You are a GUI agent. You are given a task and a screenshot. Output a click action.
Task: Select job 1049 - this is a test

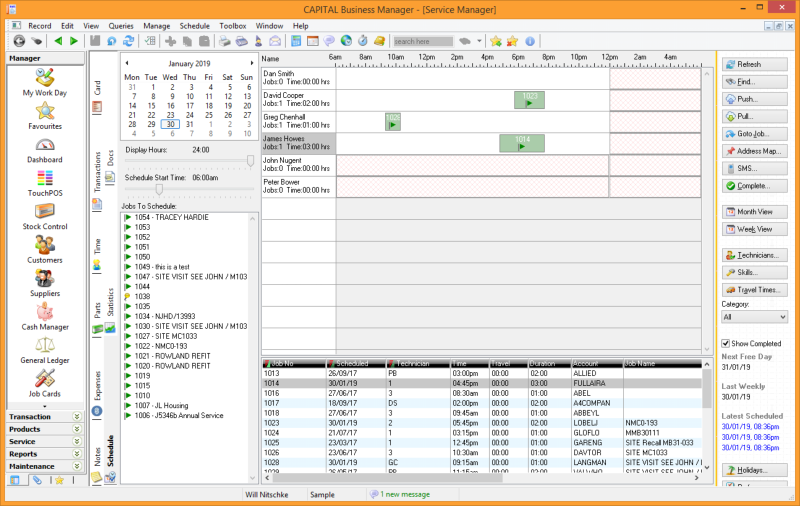pos(162,267)
